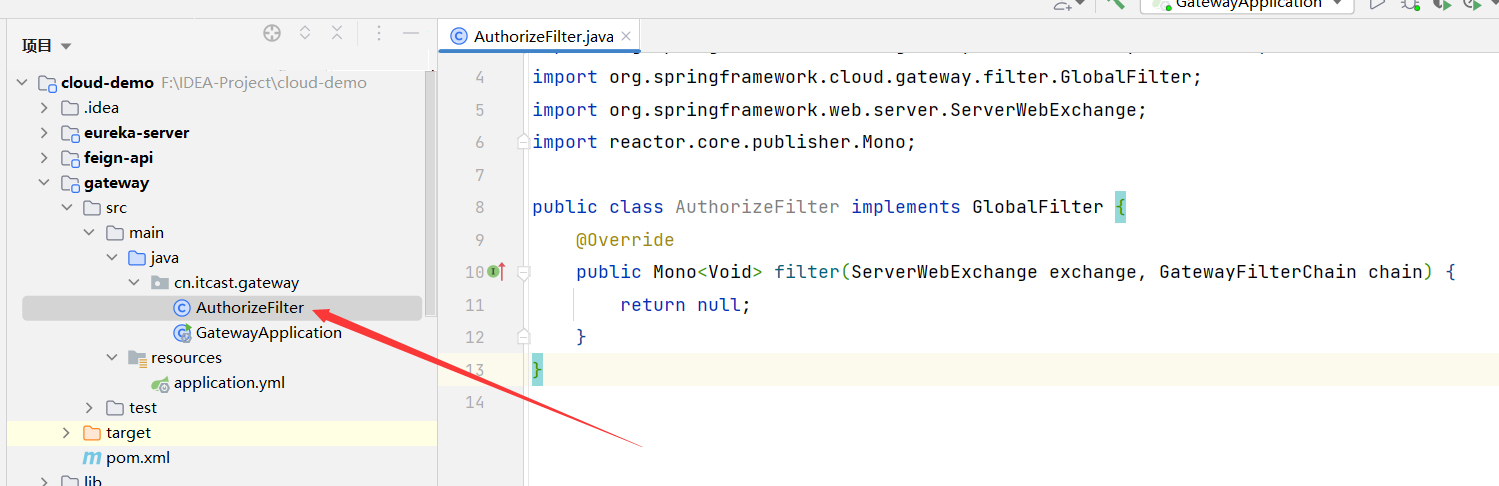Select the main folder label
This screenshot has height=486, width=1499.
pyautogui.click(x=146, y=233)
